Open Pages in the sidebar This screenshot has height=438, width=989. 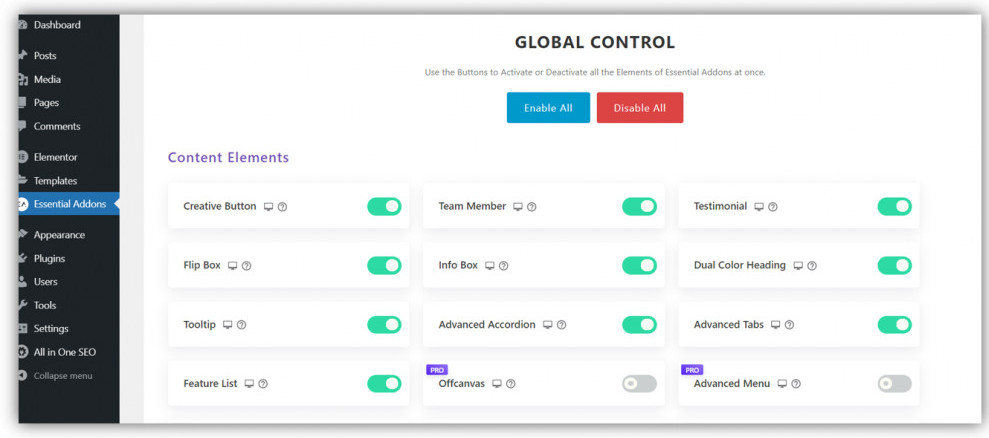(69, 103)
